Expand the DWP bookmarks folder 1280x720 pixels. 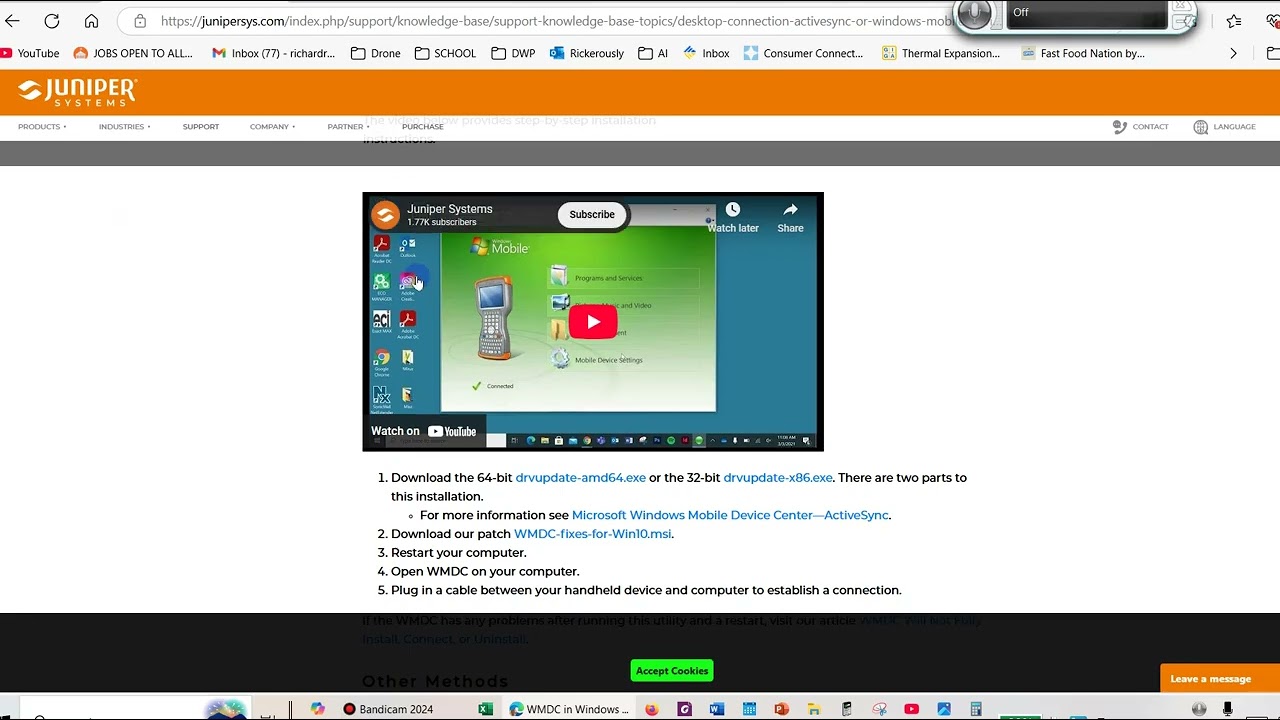tap(513, 53)
